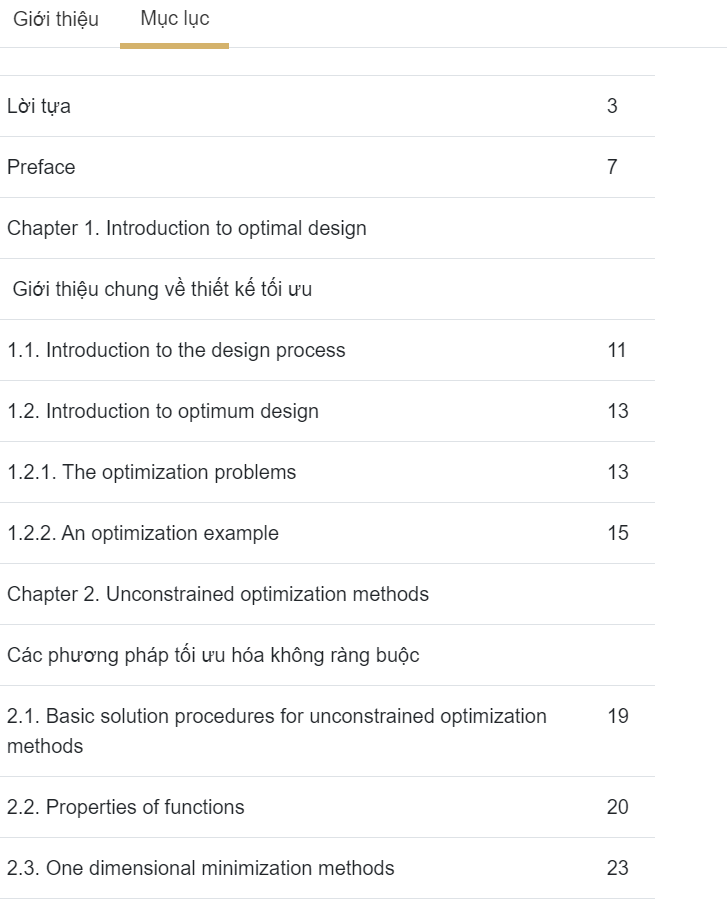Select Chapter 2 Unconstrained optimization methods
This screenshot has width=727, height=905.
(x=218, y=594)
